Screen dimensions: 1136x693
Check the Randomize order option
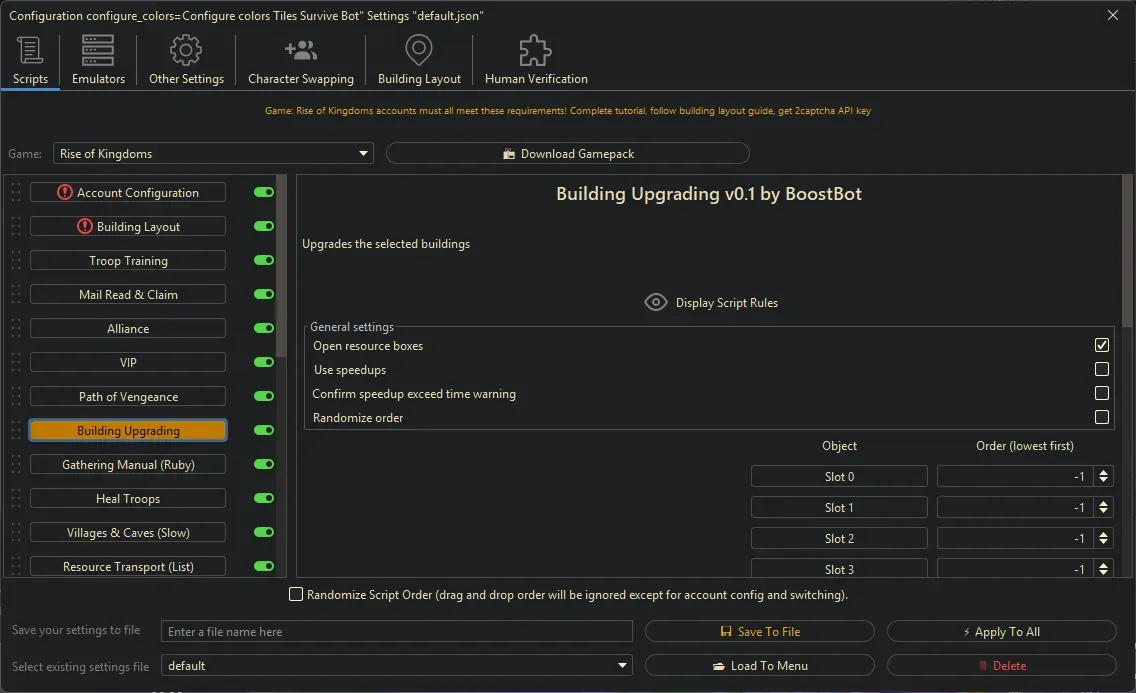[x=1102, y=417]
